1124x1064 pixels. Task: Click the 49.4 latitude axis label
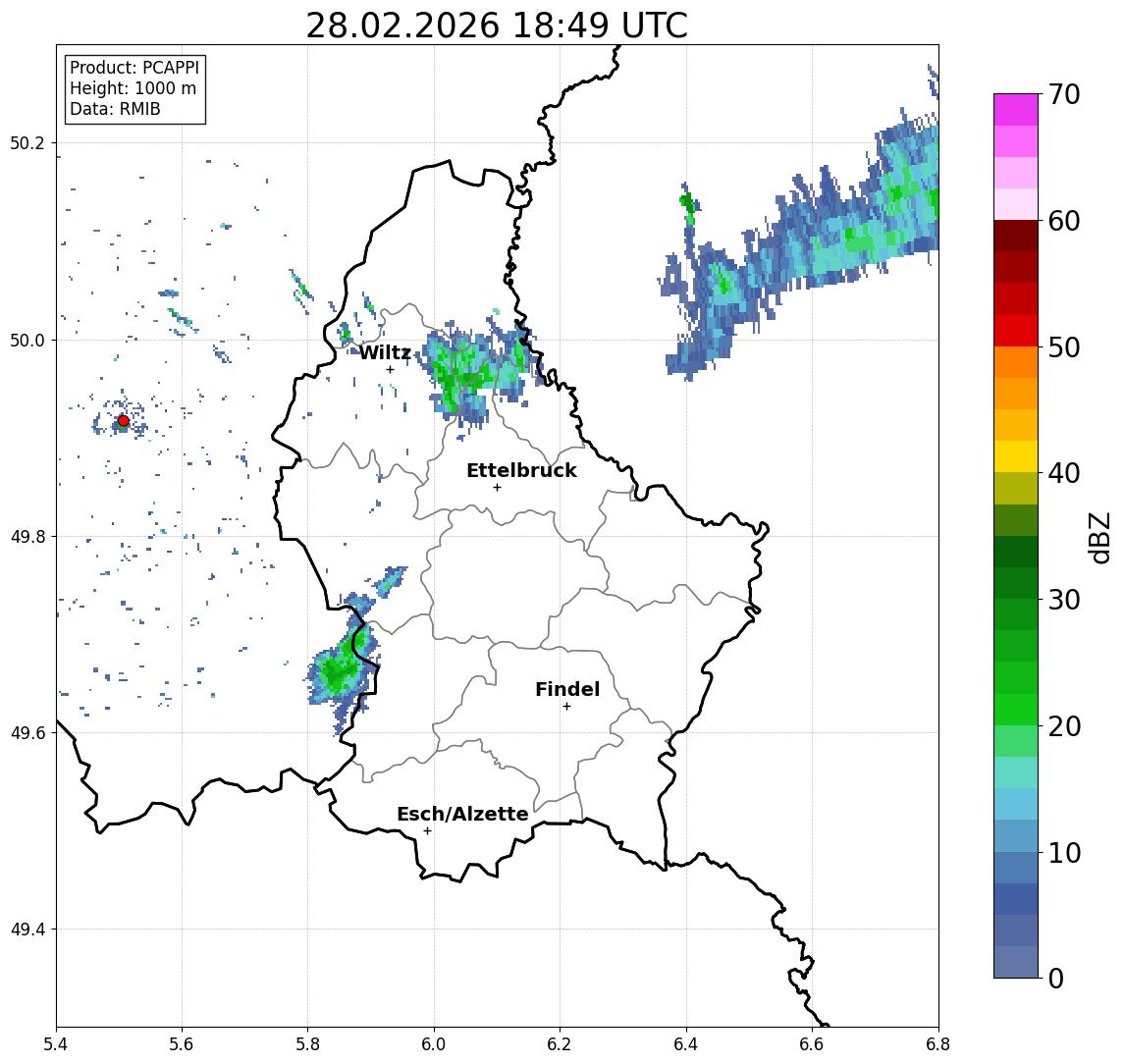click(x=27, y=930)
